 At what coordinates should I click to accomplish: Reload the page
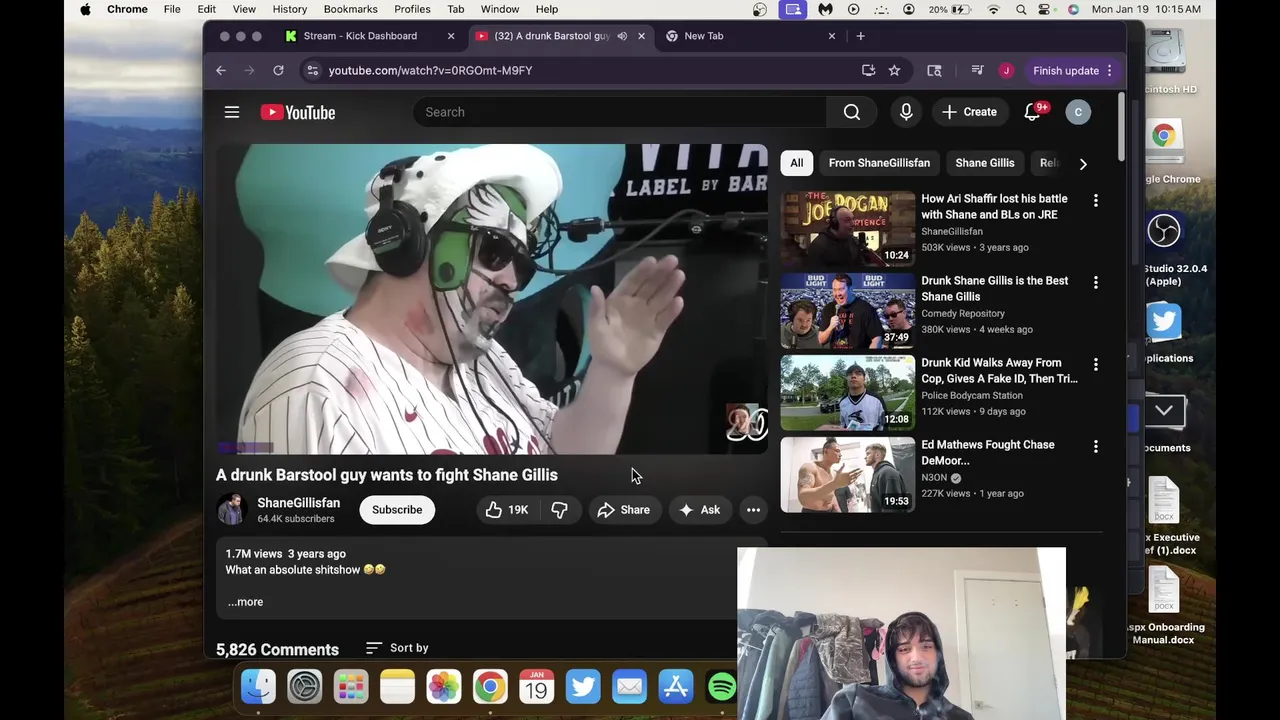278,70
